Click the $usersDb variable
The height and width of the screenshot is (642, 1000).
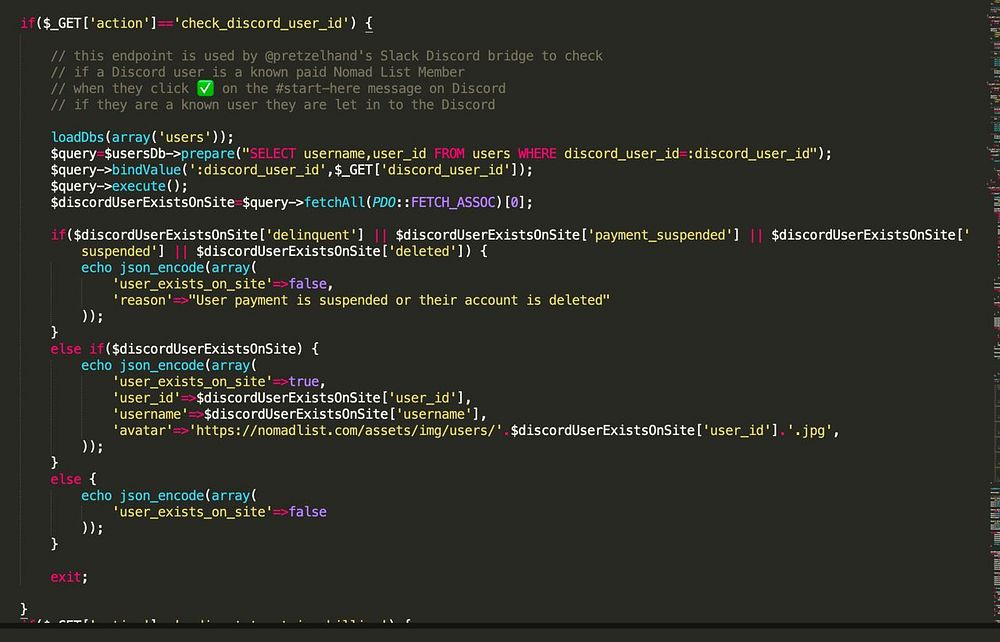pyautogui.click(x=135, y=154)
